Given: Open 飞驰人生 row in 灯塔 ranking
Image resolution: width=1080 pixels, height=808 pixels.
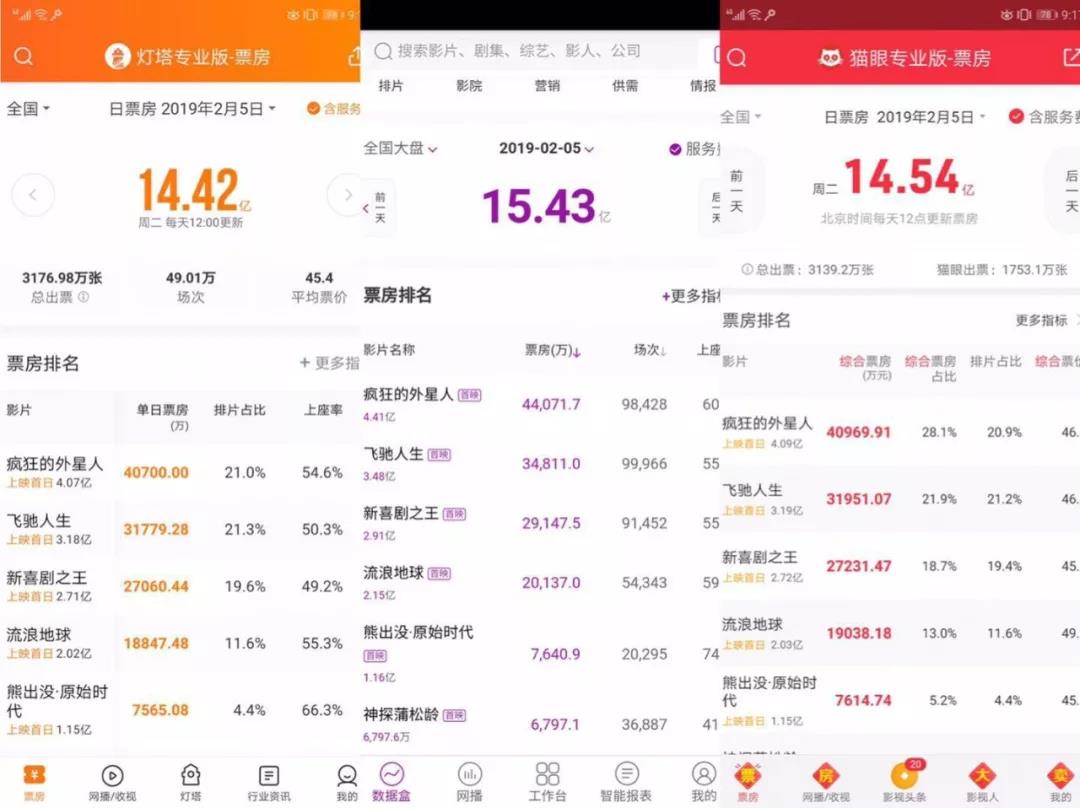Looking at the screenshot, I should pos(180,529).
